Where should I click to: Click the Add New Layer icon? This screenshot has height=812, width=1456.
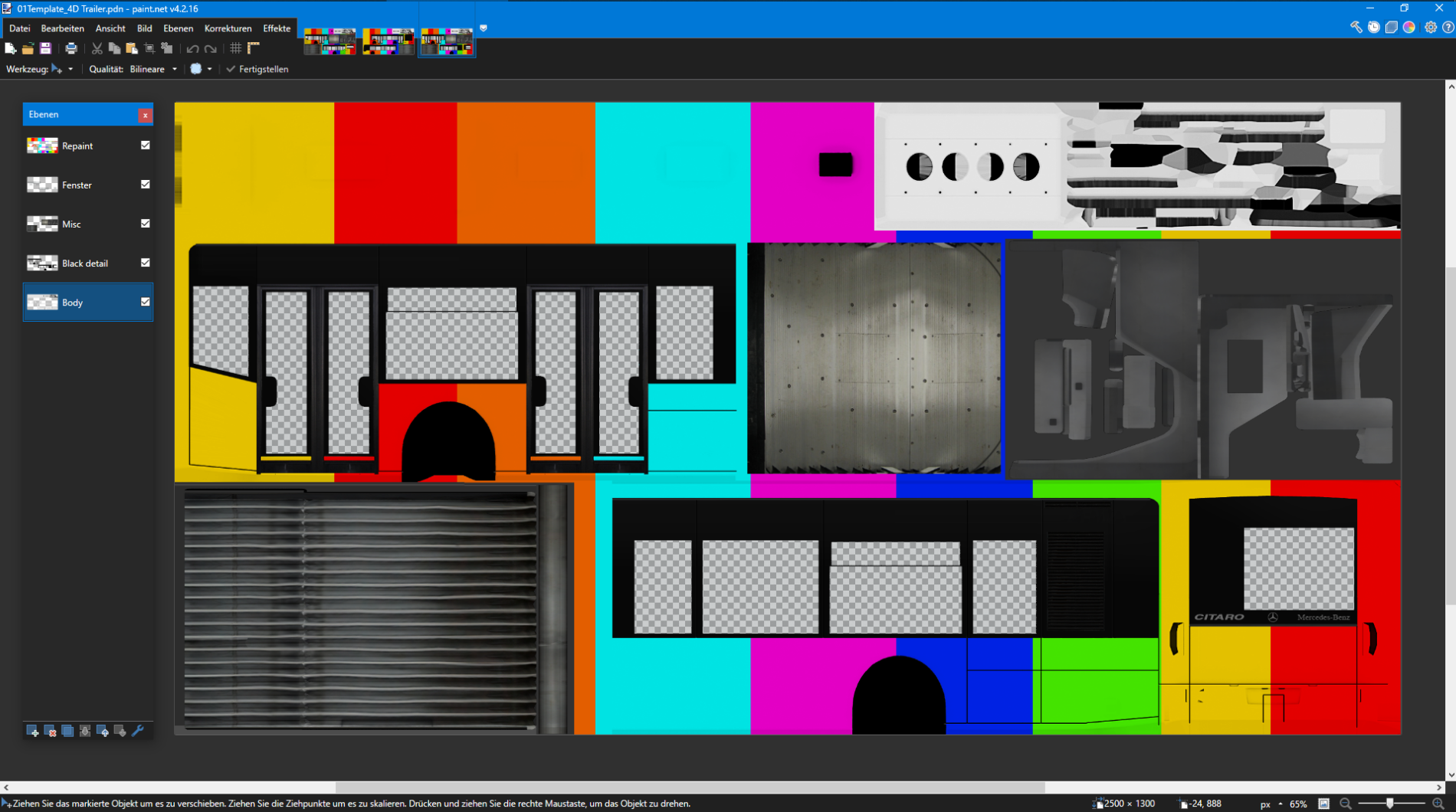[x=32, y=731]
